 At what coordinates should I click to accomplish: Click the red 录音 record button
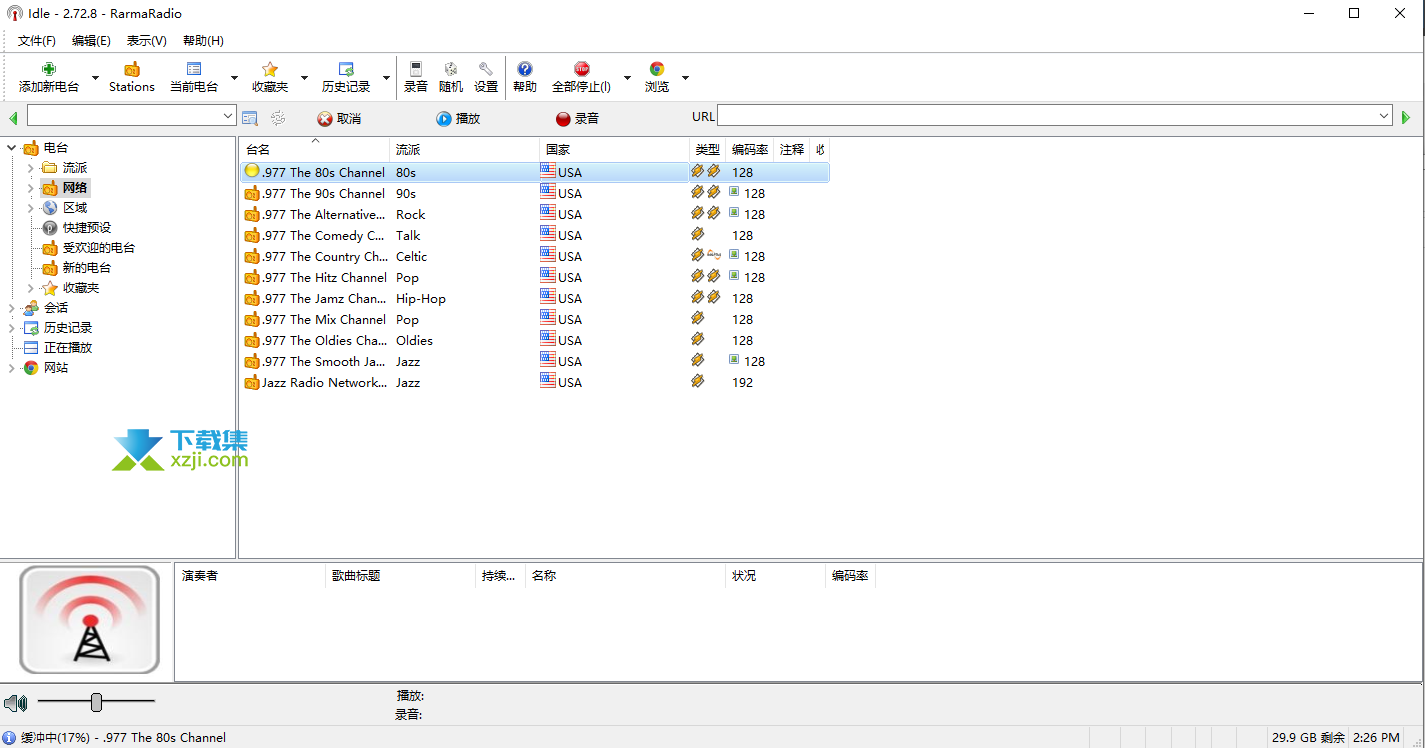pos(577,118)
